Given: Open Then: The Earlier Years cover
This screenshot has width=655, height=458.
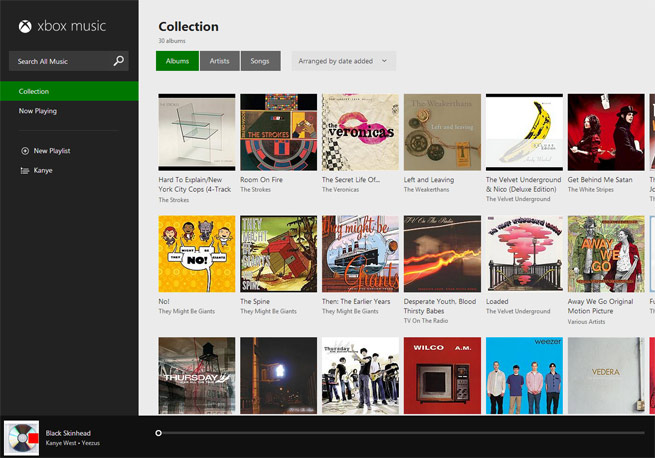Looking at the screenshot, I should pyautogui.click(x=361, y=254).
